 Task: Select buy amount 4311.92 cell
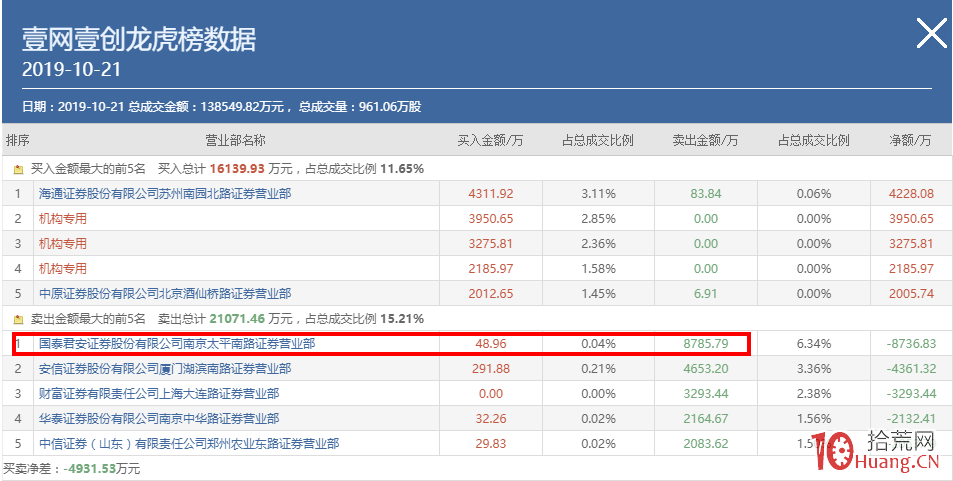click(491, 194)
